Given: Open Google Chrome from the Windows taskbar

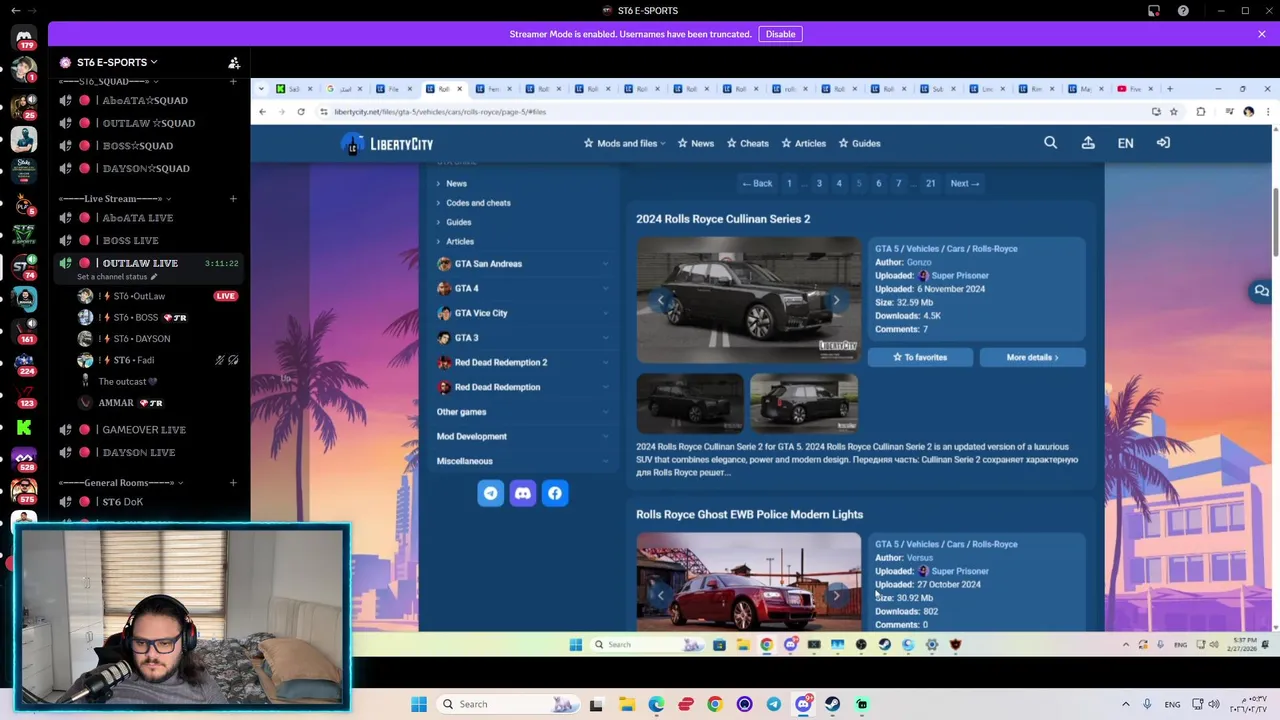Looking at the screenshot, I should (715, 704).
